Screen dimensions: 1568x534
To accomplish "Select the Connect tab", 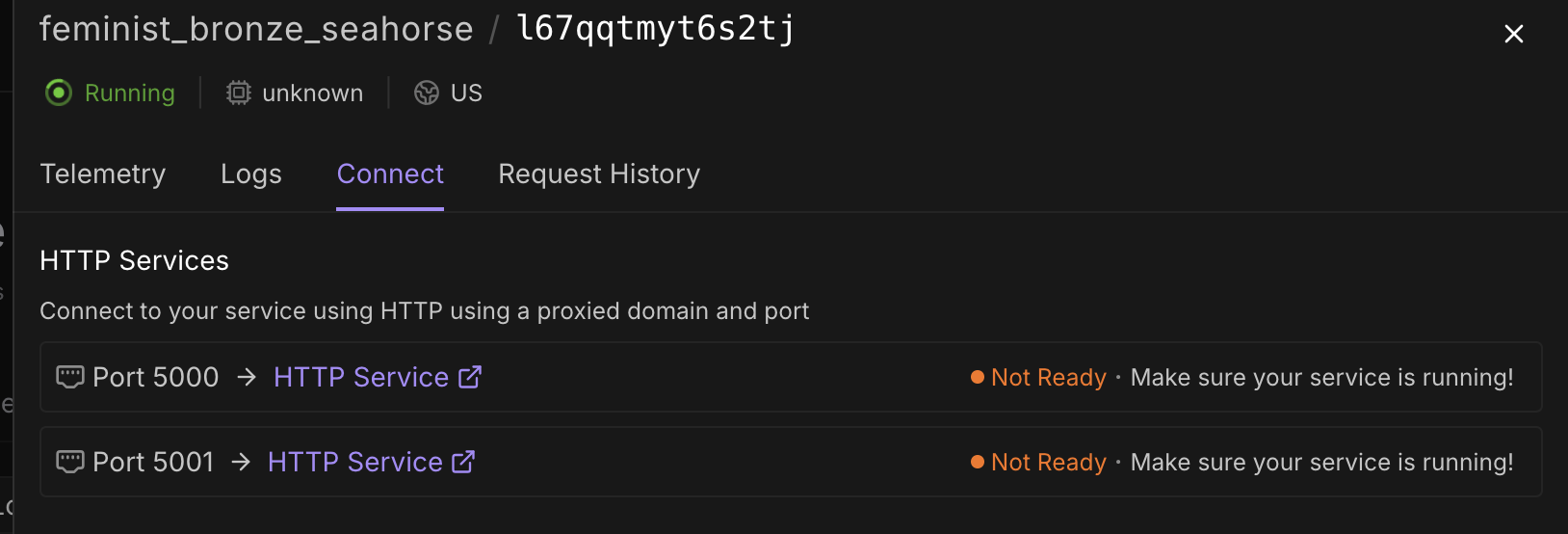I will point(390,174).
